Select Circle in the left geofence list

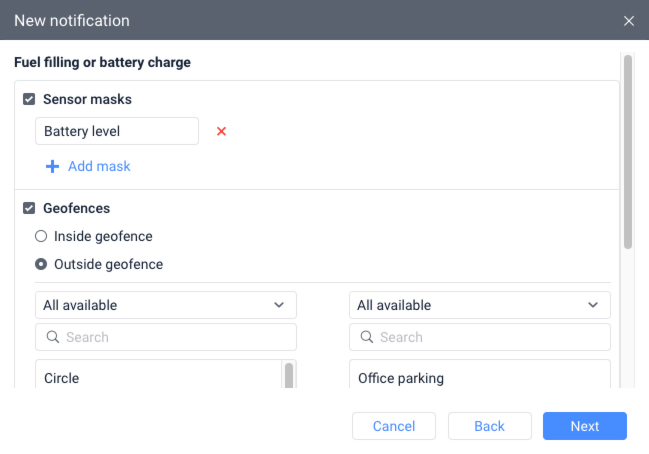click(x=62, y=378)
